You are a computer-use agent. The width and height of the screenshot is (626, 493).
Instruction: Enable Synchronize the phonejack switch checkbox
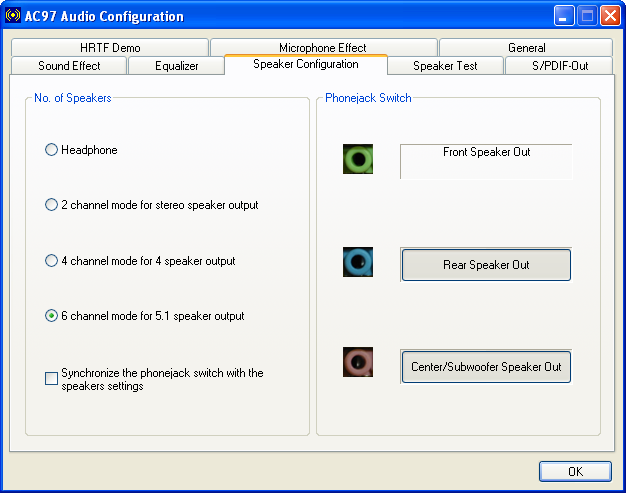pos(51,378)
